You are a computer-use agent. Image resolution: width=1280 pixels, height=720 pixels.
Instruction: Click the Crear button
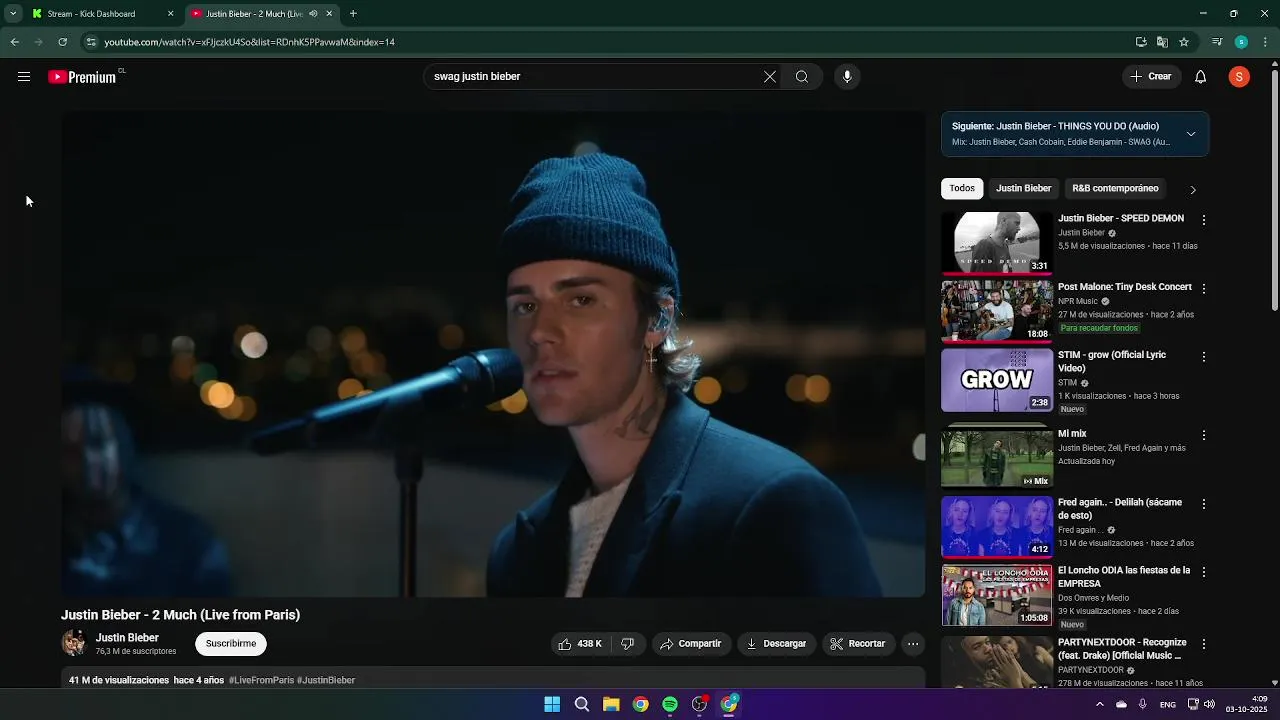(1151, 77)
